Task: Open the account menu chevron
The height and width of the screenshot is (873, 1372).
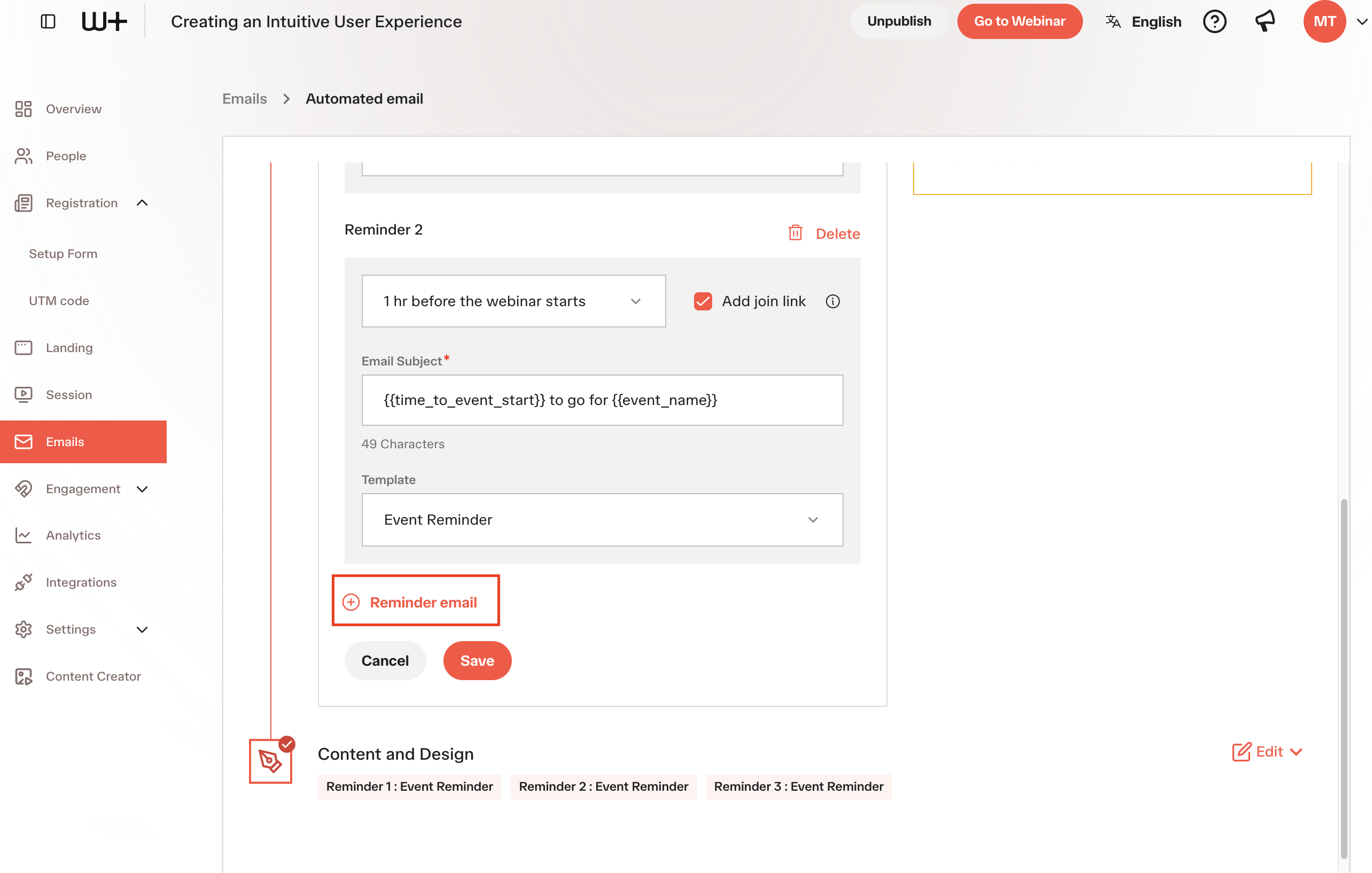Action: click(1362, 22)
